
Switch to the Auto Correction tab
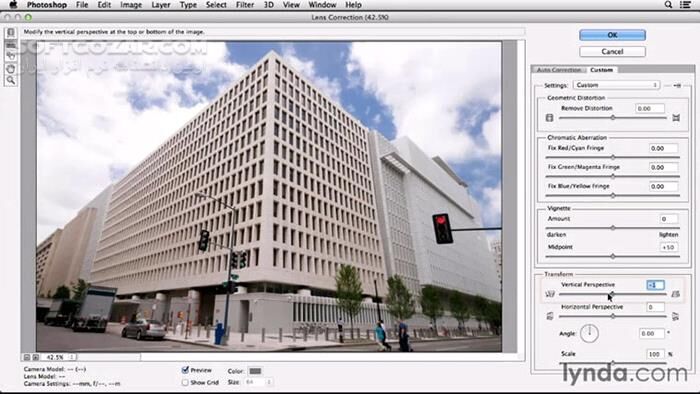(558, 70)
